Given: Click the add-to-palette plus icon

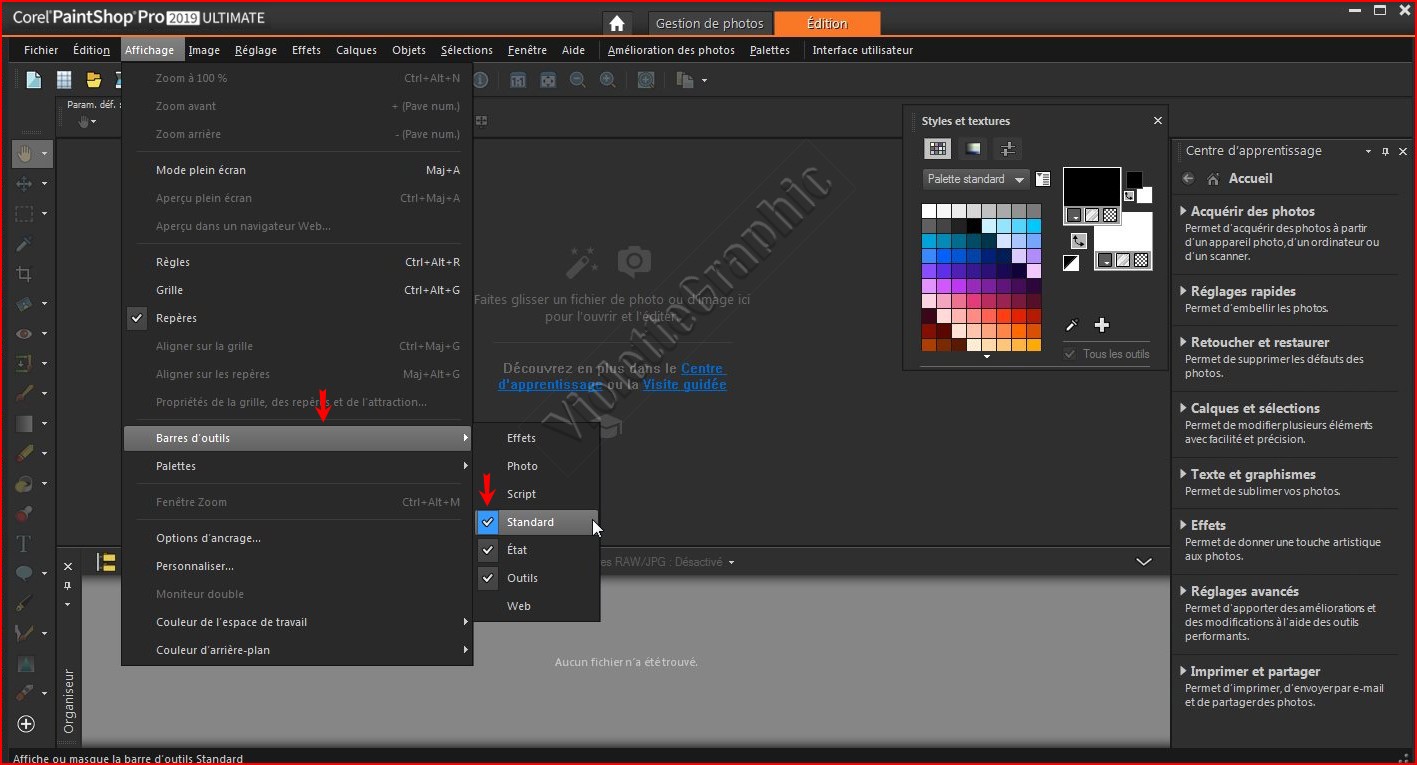Looking at the screenshot, I should click(1102, 325).
